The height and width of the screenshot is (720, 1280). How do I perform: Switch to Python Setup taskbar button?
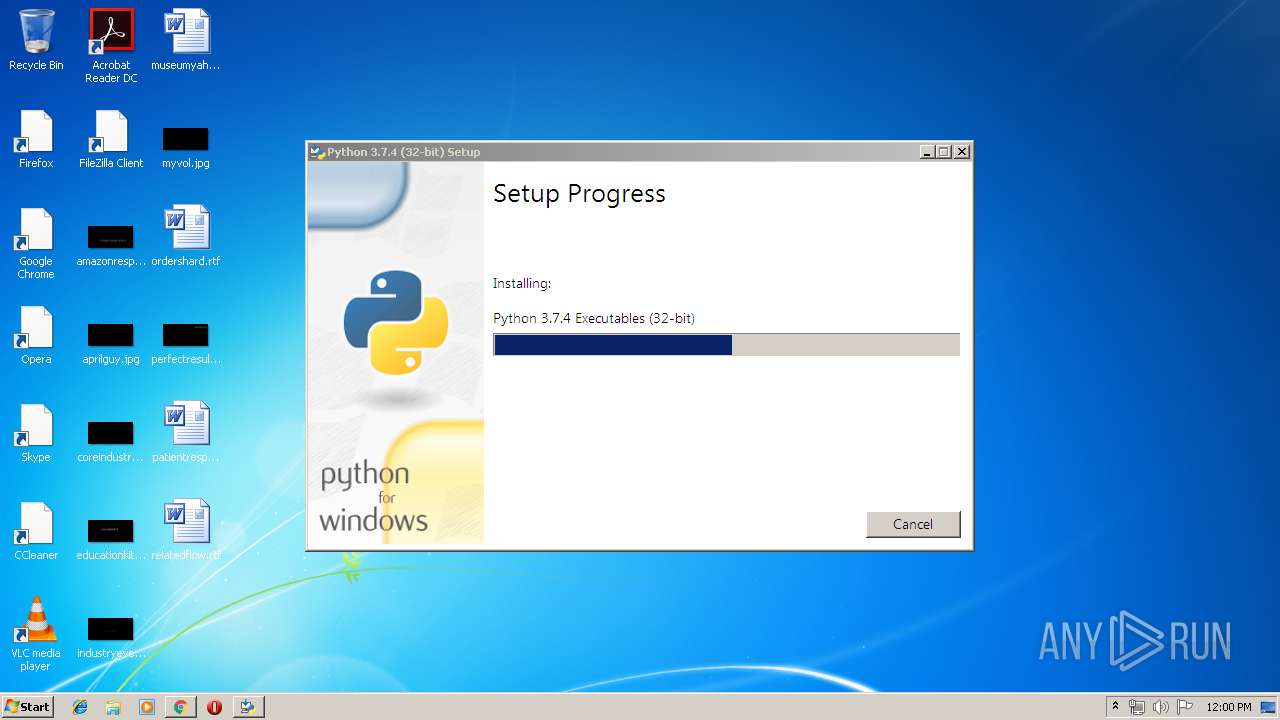(x=248, y=707)
